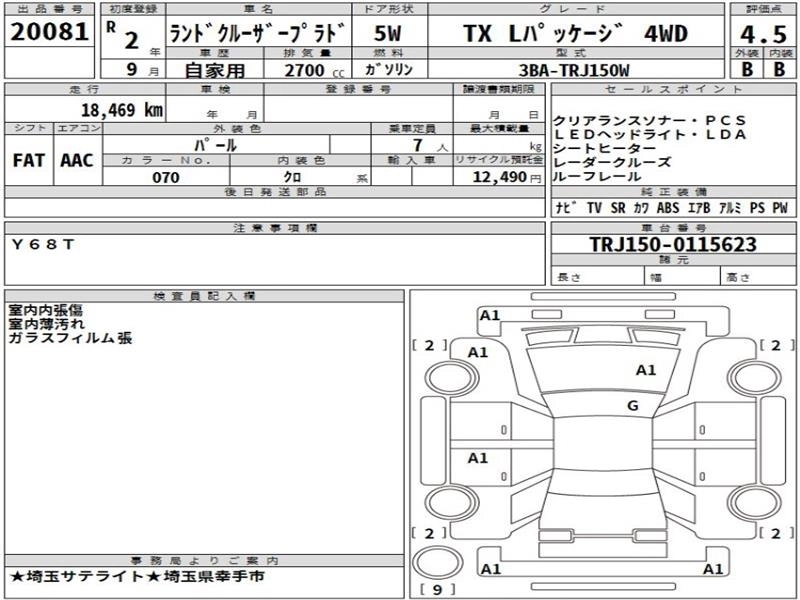Screen dimensions: 800x600
Task: Select equipment code カワ
Action: (641, 208)
